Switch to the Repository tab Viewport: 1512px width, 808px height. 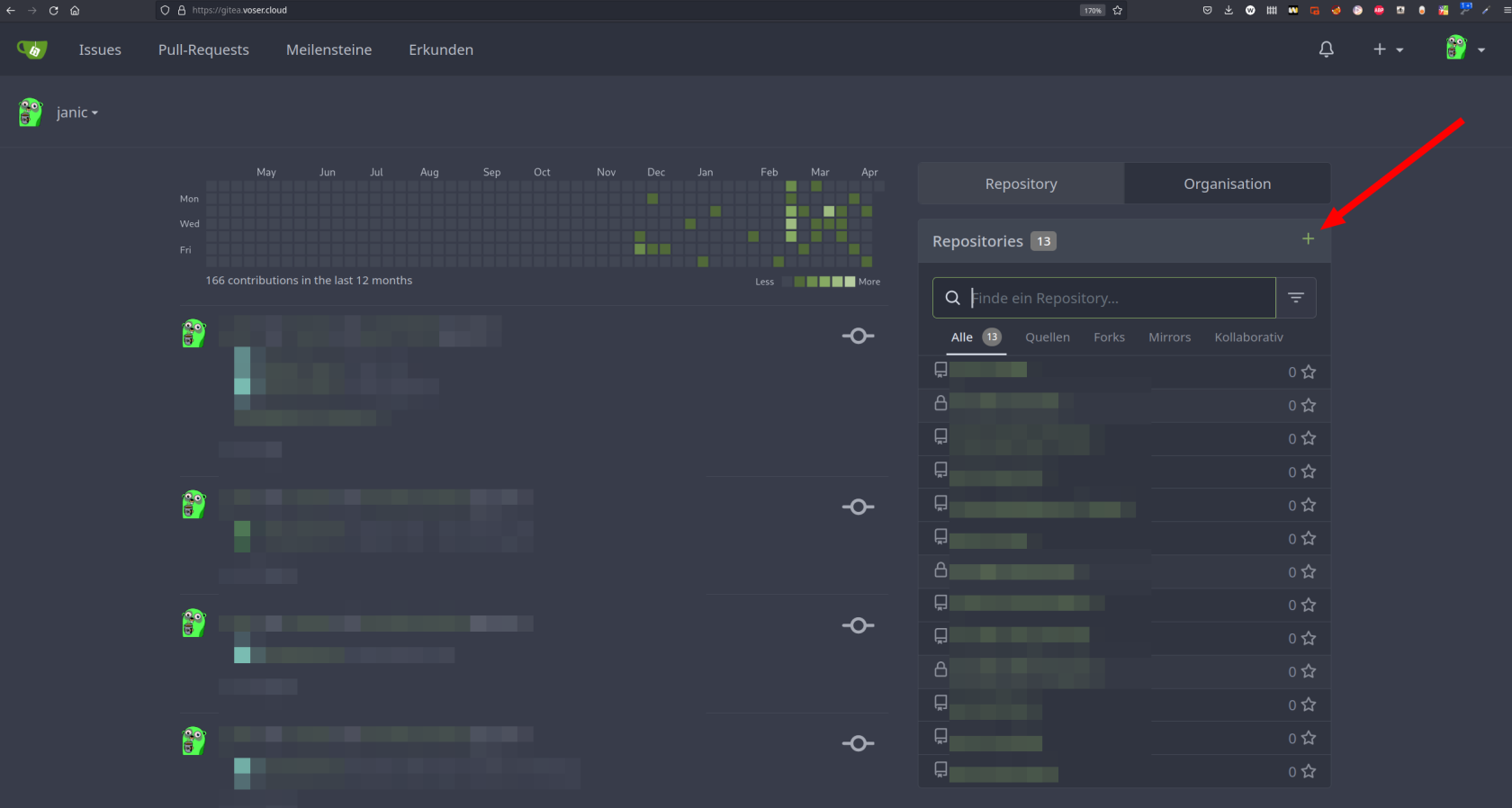coord(1021,184)
